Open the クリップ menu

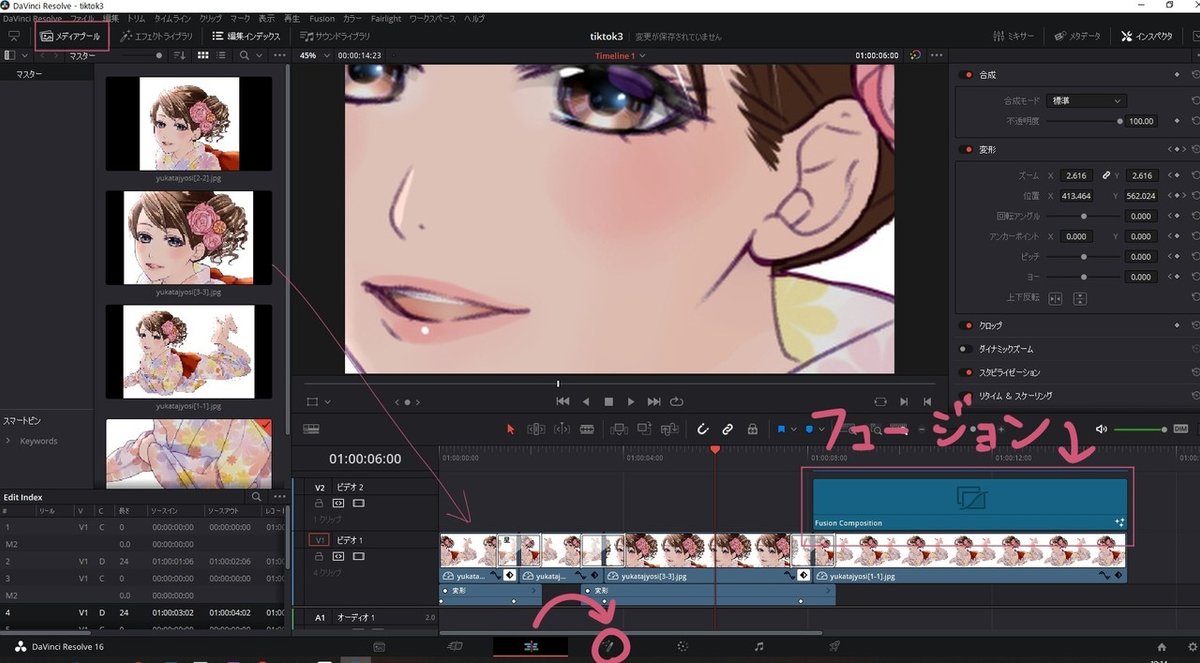[211, 19]
